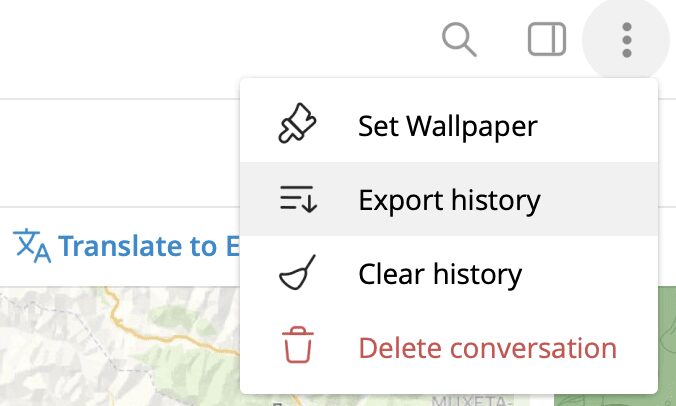The height and width of the screenshot is (406, 676).
Task: Click the sort-arrow icon beside Export history
Action: [297, 200]
